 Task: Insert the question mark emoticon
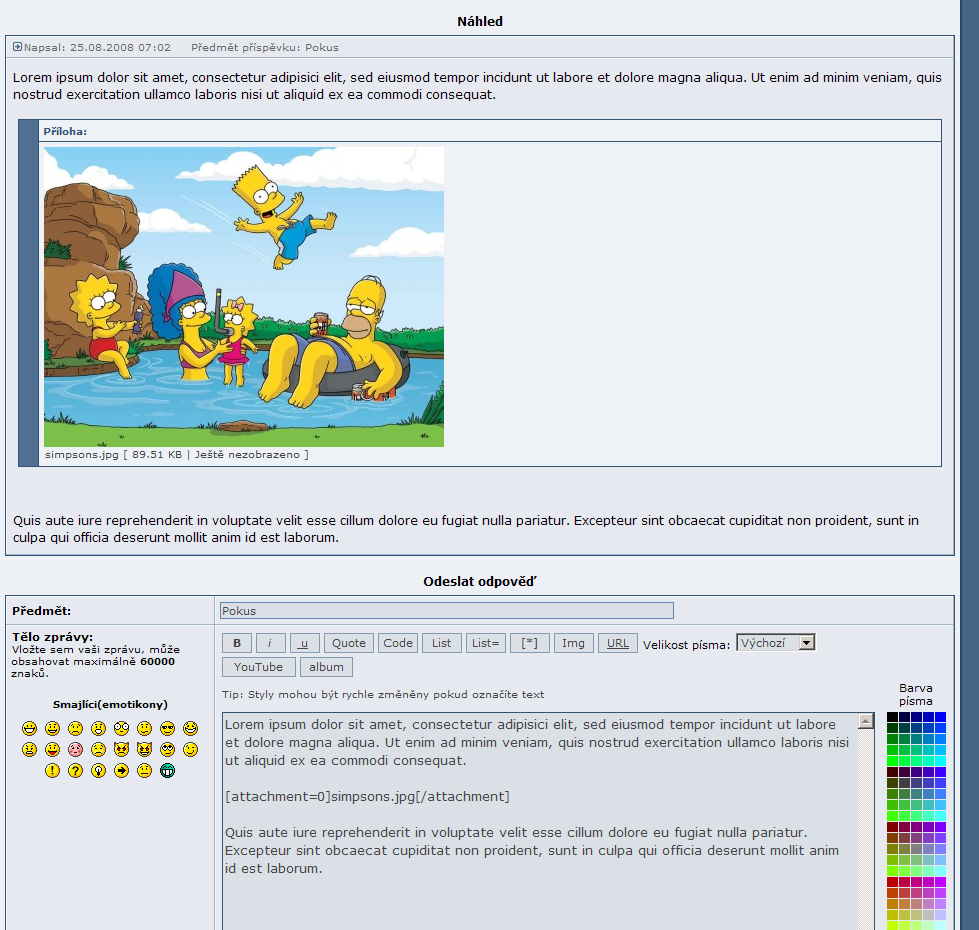click(75, 771)
